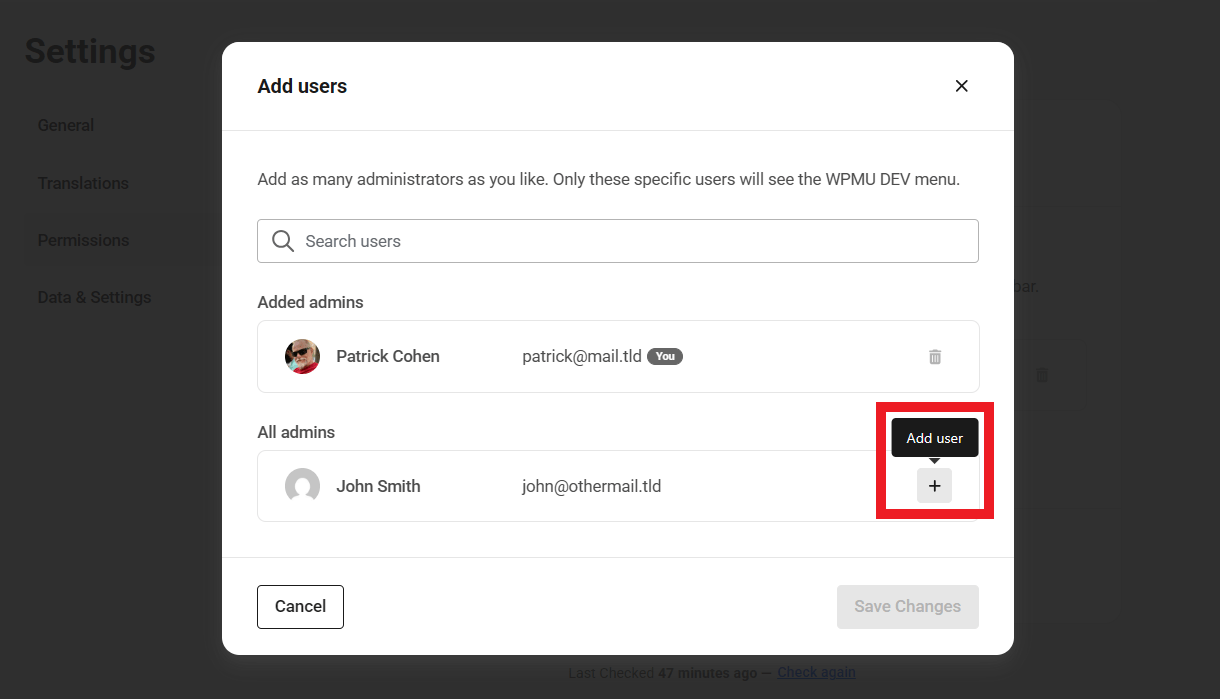The height and width of the screenshot is (699, 1220).
Task: Open the Permissions settings tab
Action: coord(83,240)
